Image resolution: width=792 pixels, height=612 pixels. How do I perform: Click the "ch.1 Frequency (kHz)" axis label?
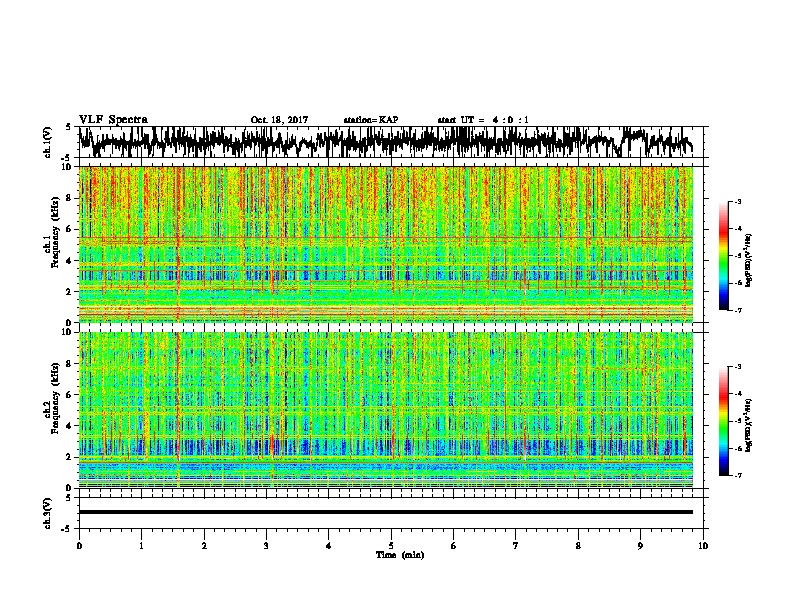[51, 233]
